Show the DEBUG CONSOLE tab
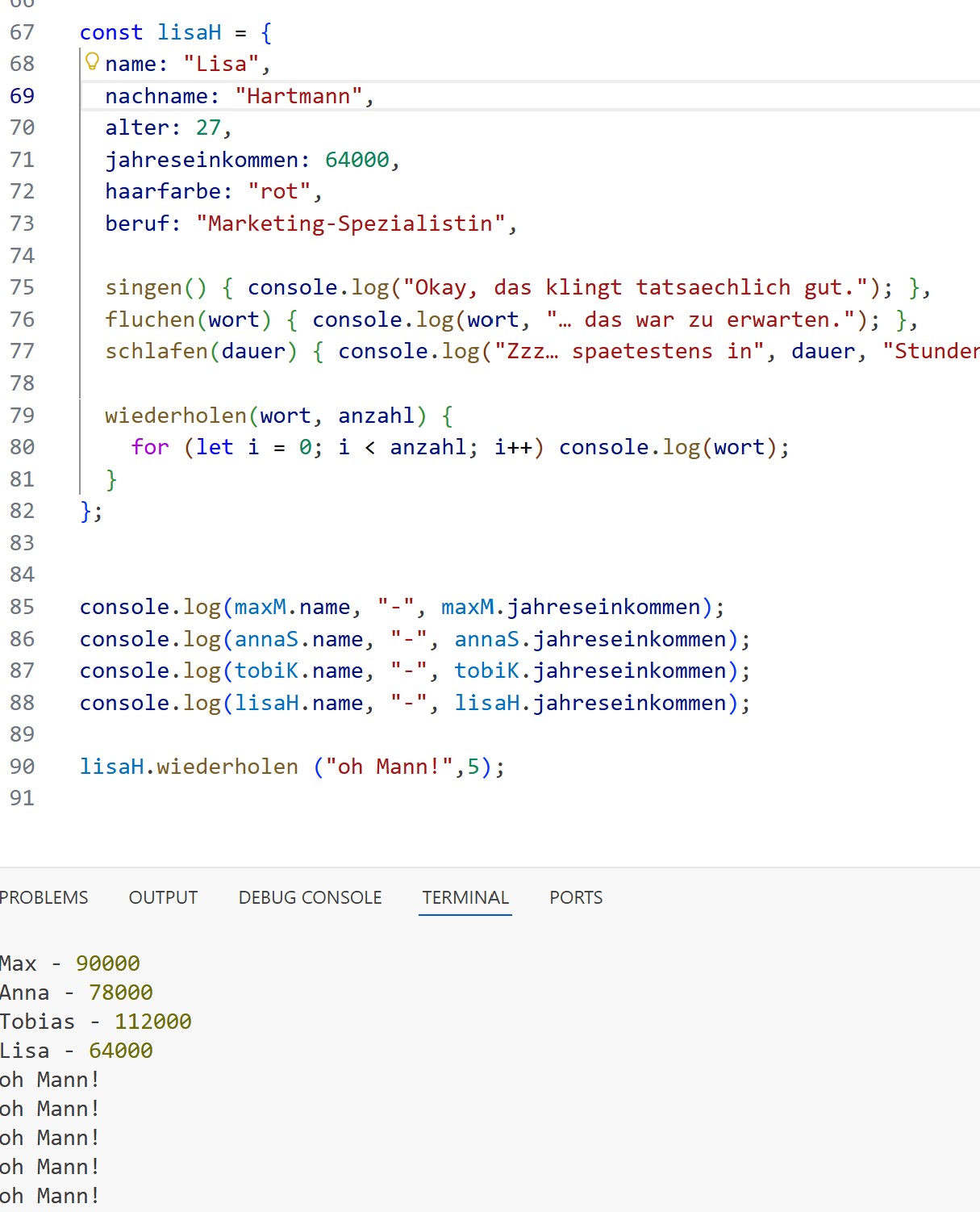The image size is (980, 1212). click(x=310, y=897)
